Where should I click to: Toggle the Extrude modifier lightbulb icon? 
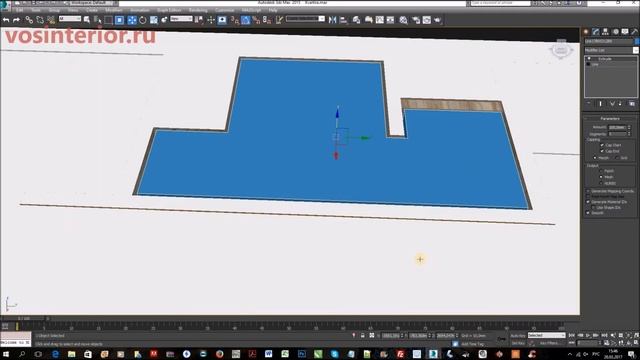[x=589, y=59]
